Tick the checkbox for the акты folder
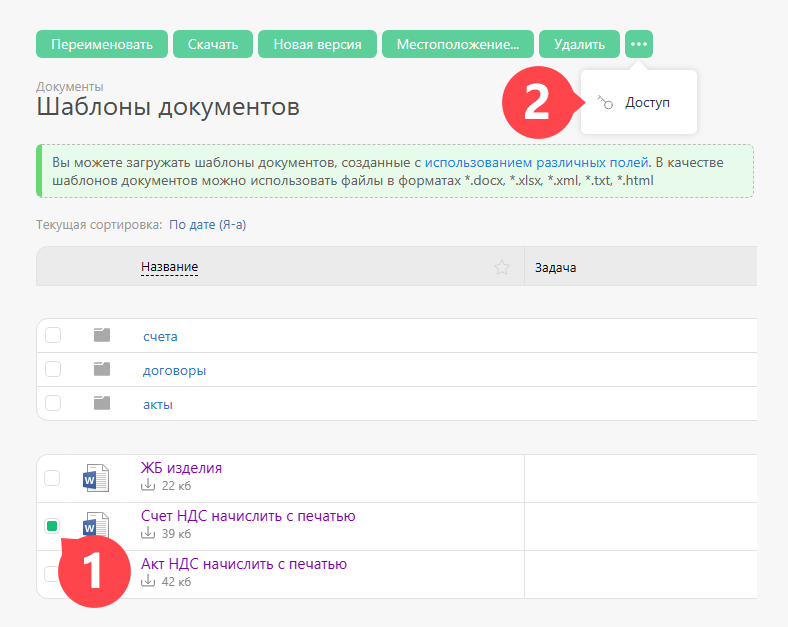The width and height of the screenshot is (788, 627). pyautogui.click(x=53, y=403)
